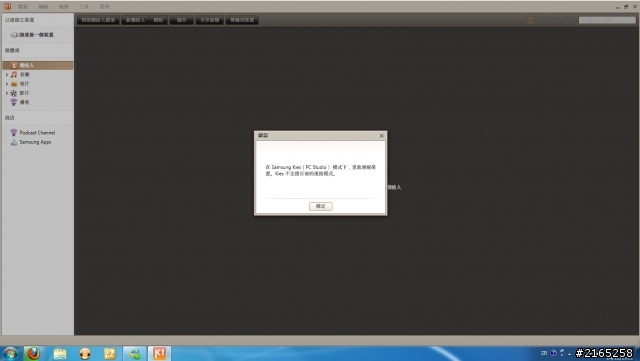Restore down the Kies window

[626, 7]
